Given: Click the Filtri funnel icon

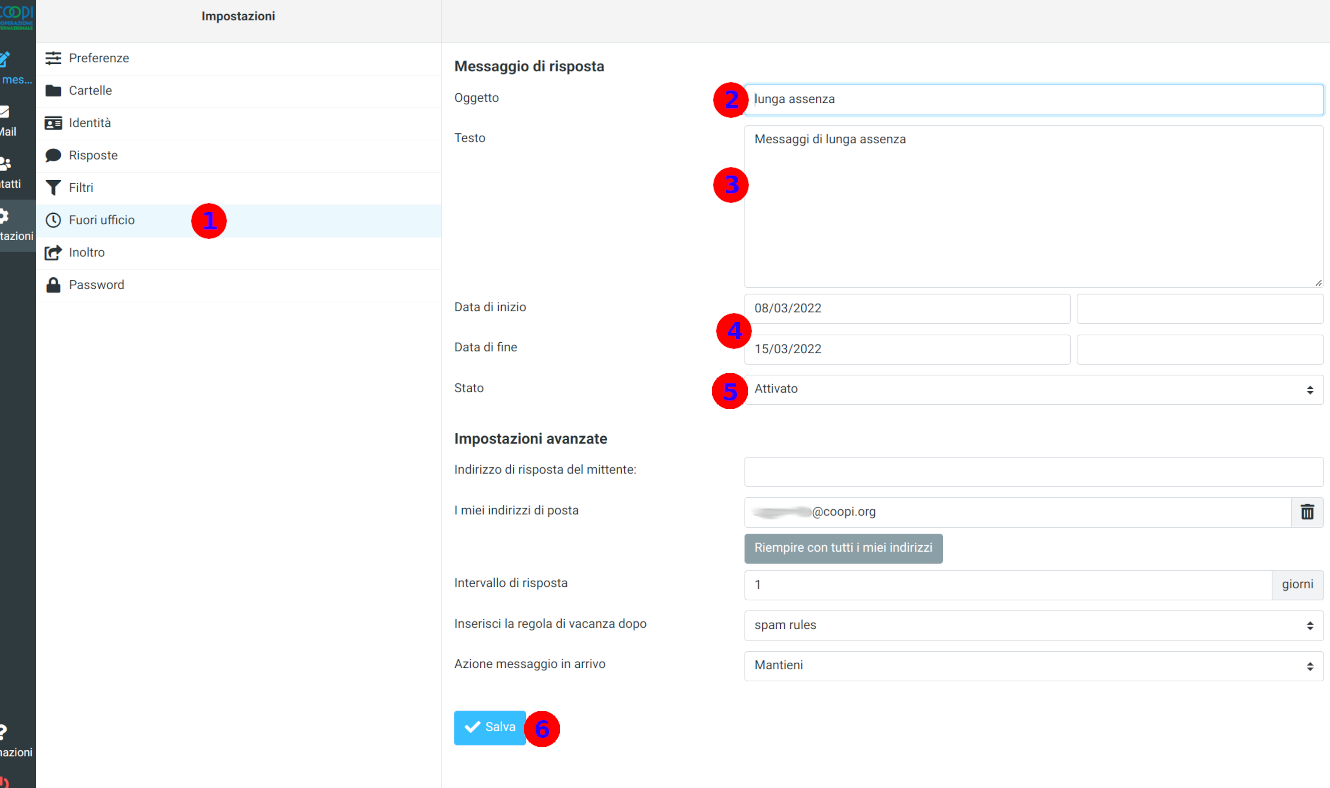Looking at the screenshot, I should (53, 188).
